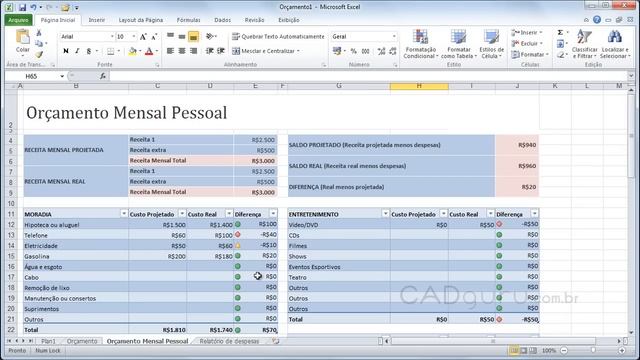
Task: Click the Cut scissors icon
Action: (x=39, y=33)
